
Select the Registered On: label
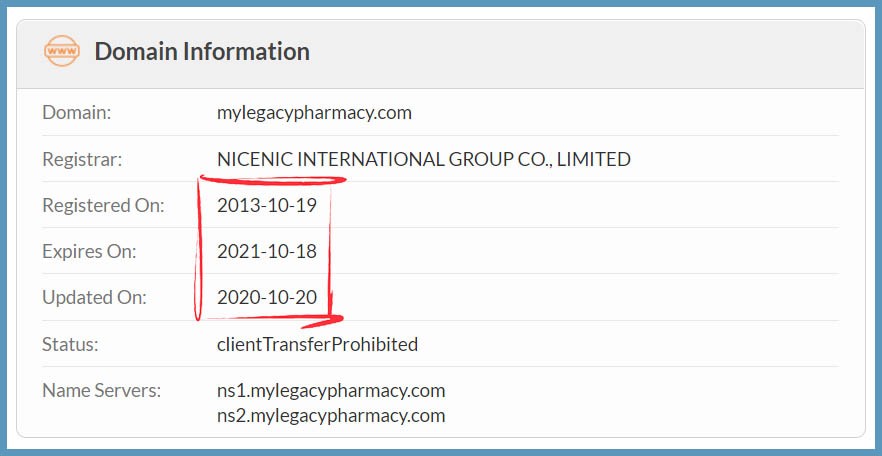pyautogui.click(x=103, y=206)
